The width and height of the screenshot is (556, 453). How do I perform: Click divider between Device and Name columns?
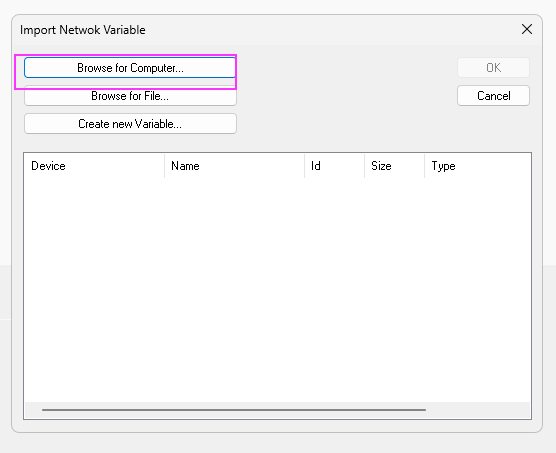click(165, 166)
